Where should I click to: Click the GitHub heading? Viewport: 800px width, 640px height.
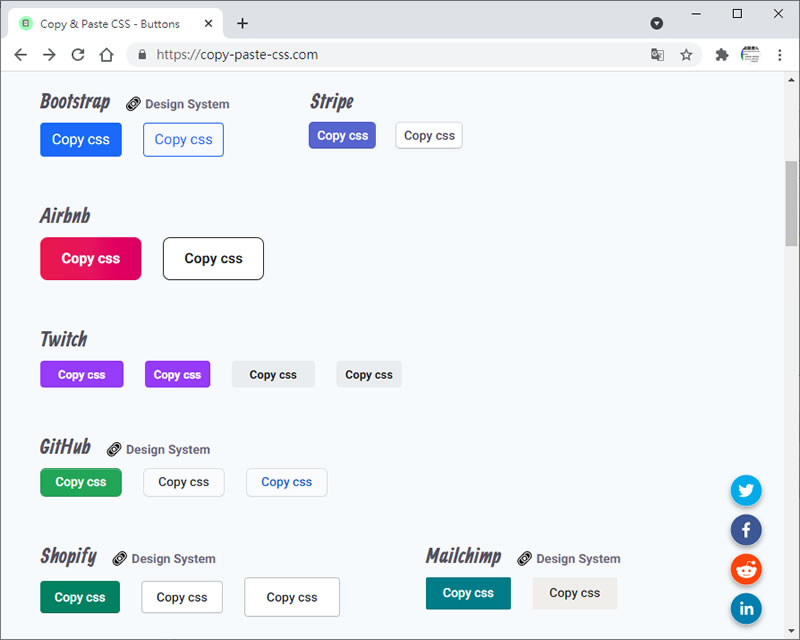coord(65,447)
